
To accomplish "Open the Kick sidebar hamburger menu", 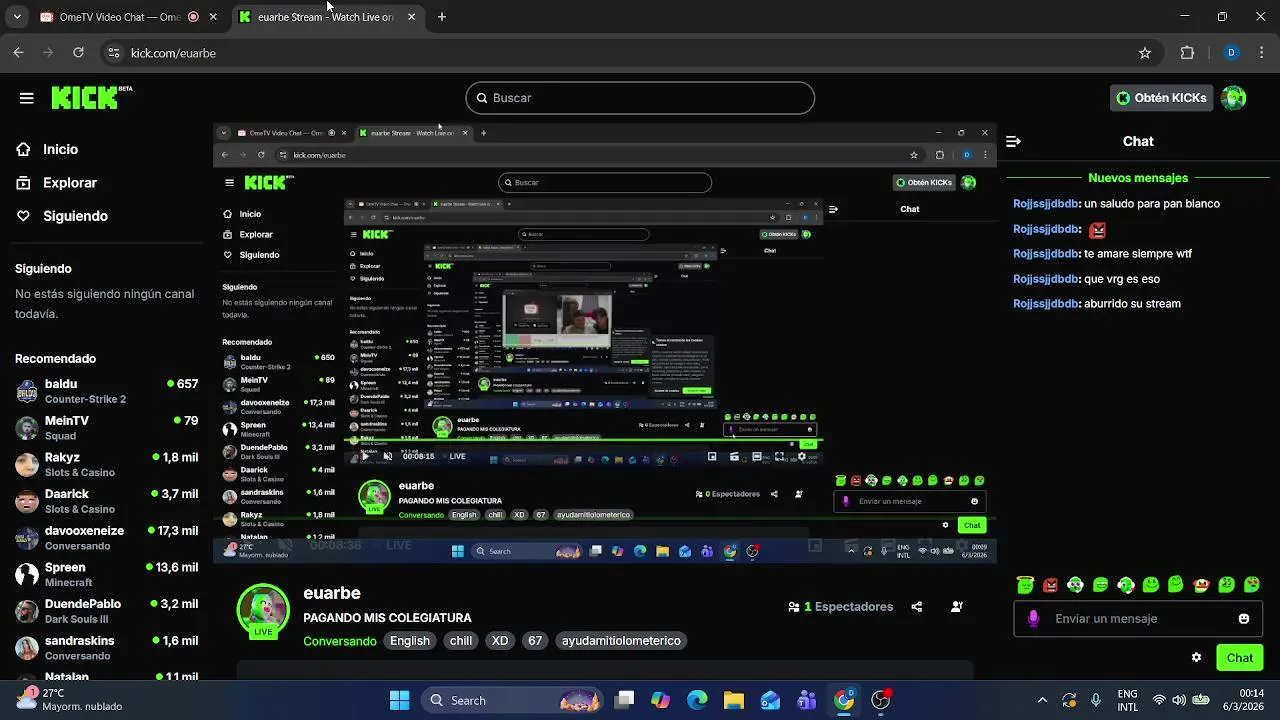I will pyautogui.click(x=27, y=98).
